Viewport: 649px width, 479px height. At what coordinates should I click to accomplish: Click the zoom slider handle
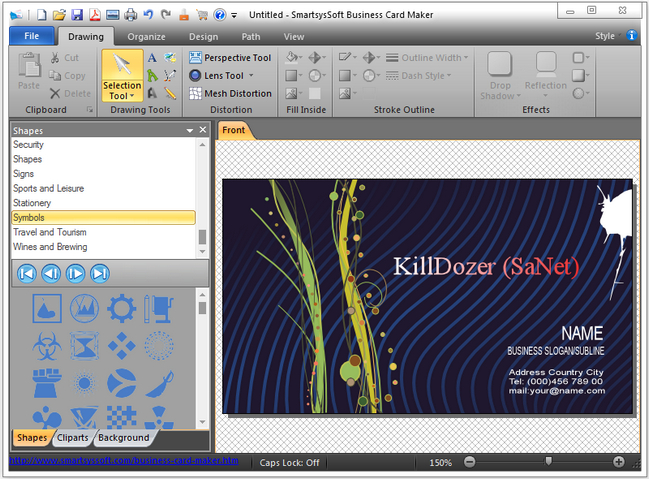click(548, 461)
